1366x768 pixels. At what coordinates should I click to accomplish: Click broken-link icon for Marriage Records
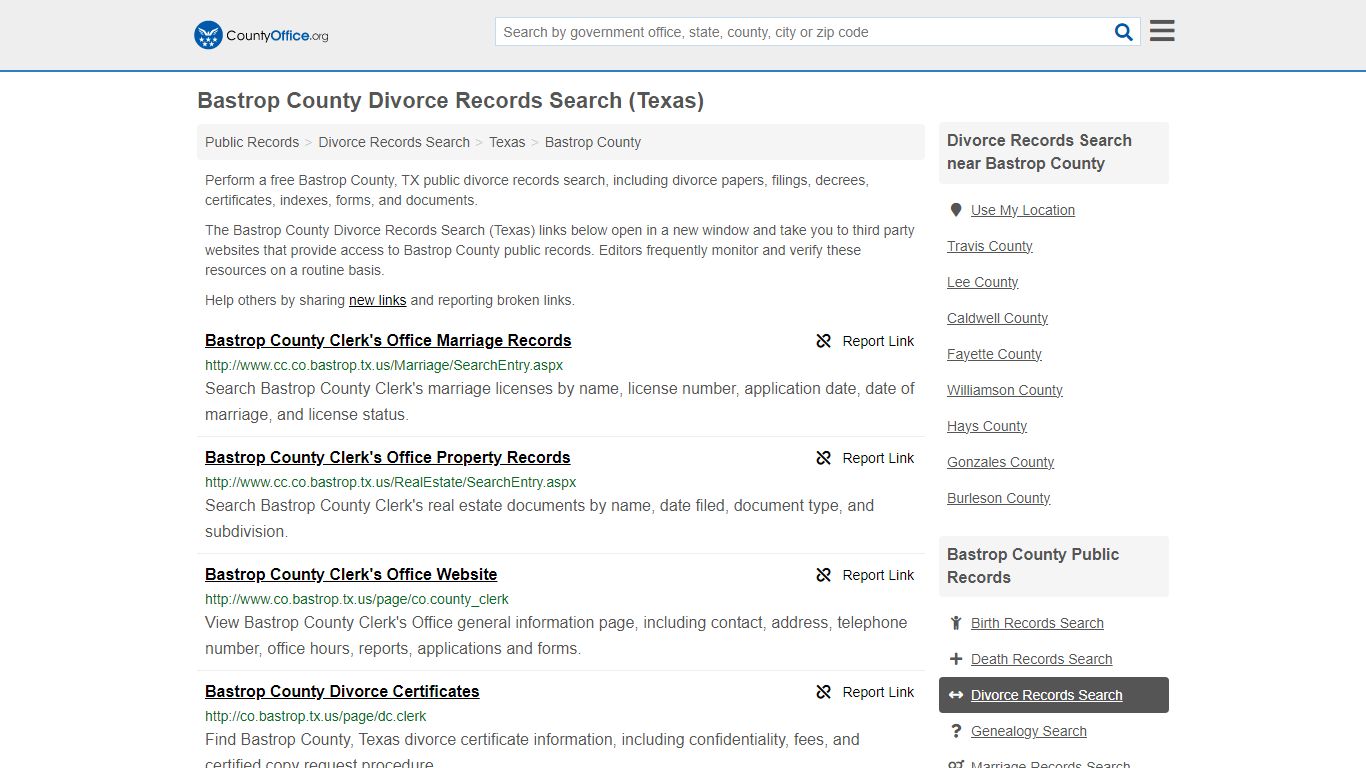pos(824,341)
